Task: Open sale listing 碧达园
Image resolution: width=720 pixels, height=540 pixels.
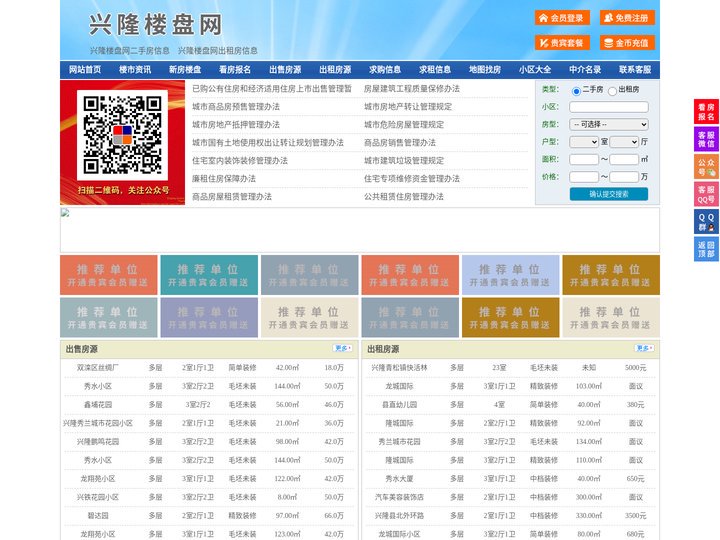Action: point(98,516)
